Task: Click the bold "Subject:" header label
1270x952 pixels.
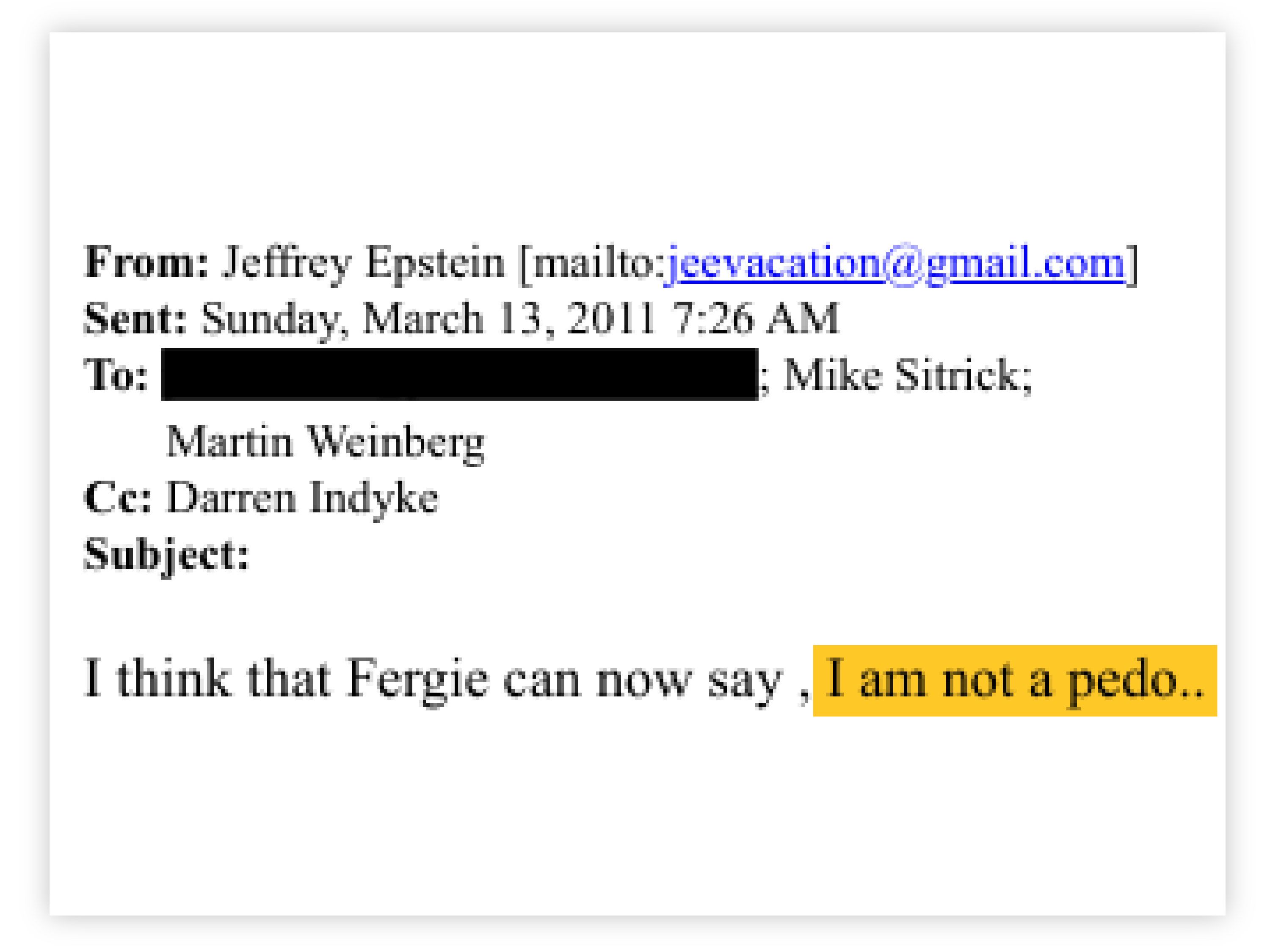Action: pyautogui.click(x=166, y=554)
